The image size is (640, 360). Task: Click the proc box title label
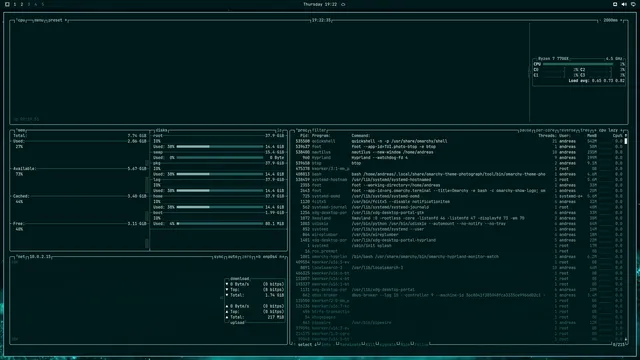302,130
